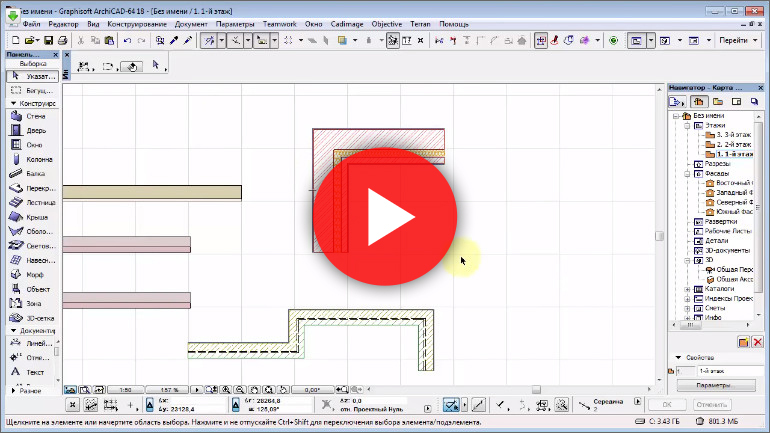Open the Teamwork menu
Image resolution: width=770 pixels, height=433 pixels.
click(279, 24)
